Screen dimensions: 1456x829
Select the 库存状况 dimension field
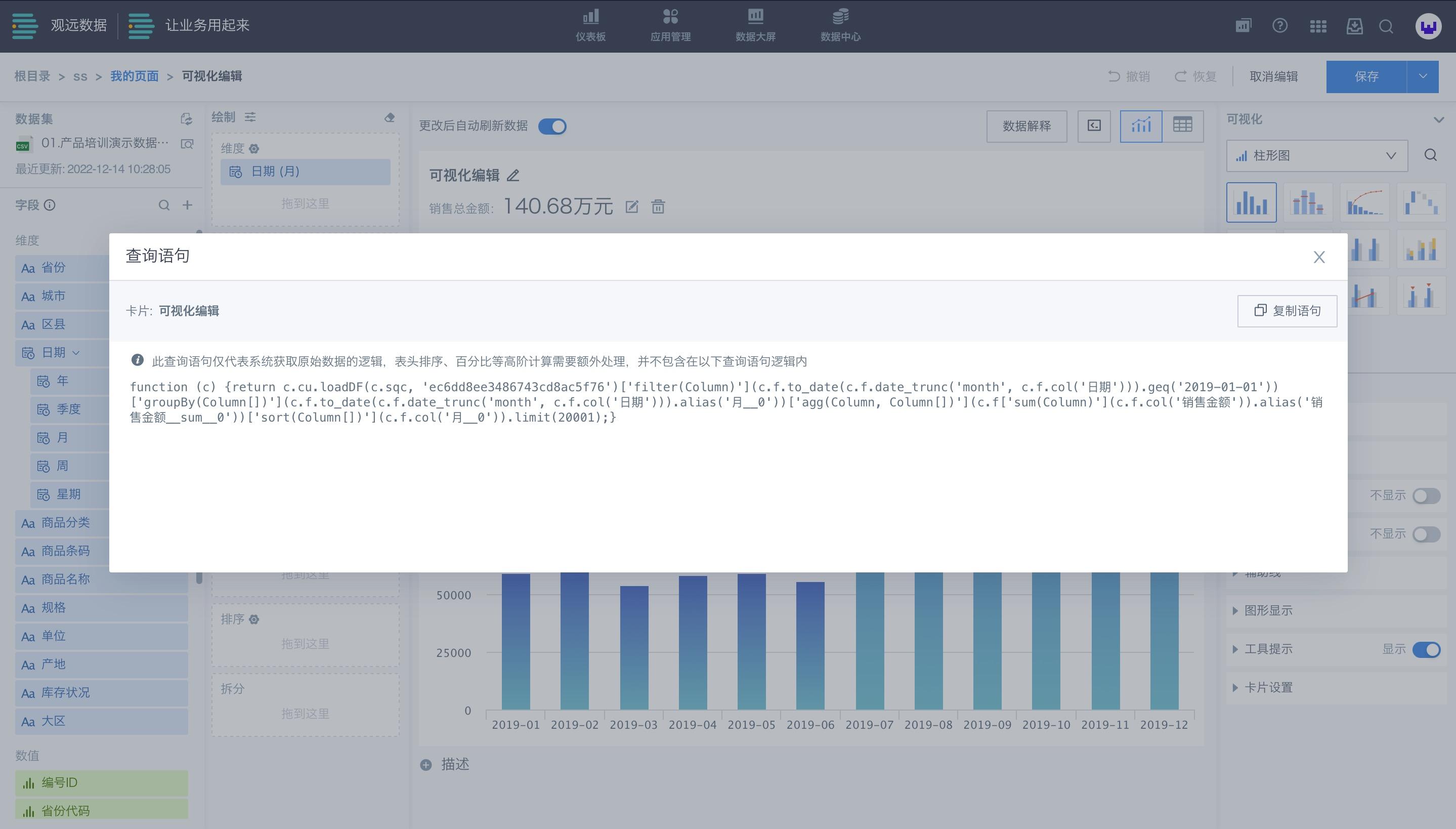101,693
